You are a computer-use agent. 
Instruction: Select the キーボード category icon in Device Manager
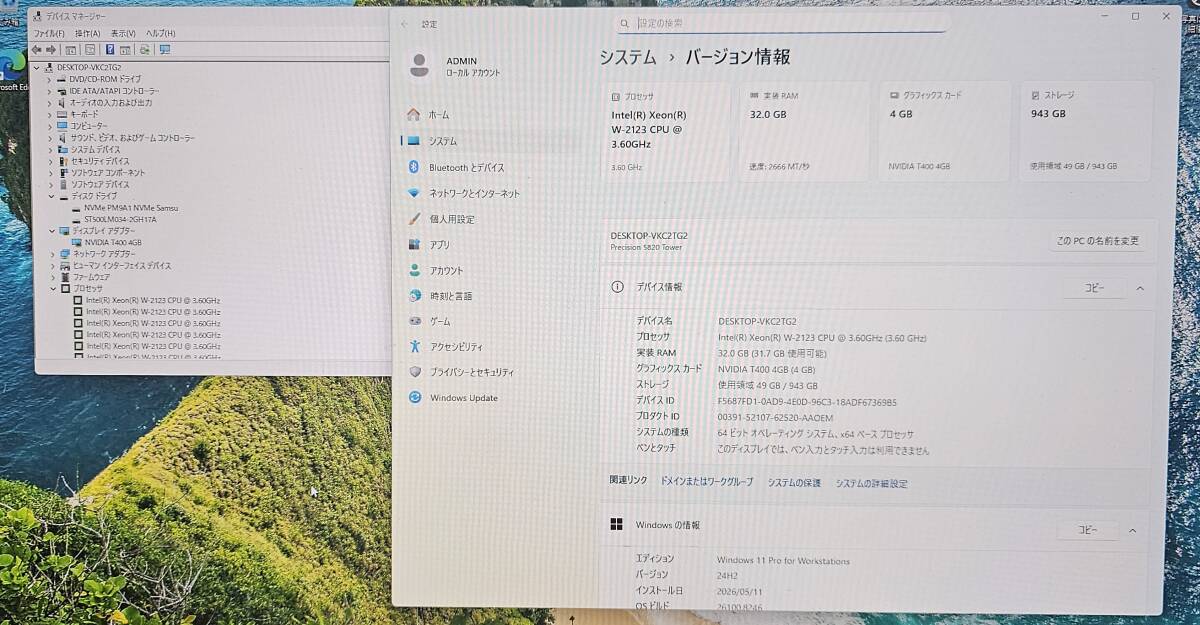(63, 114)
